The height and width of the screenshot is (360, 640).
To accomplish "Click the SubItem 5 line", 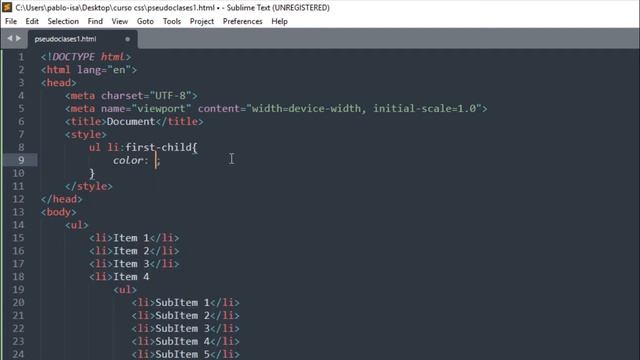I will click(x=185, y=354).
